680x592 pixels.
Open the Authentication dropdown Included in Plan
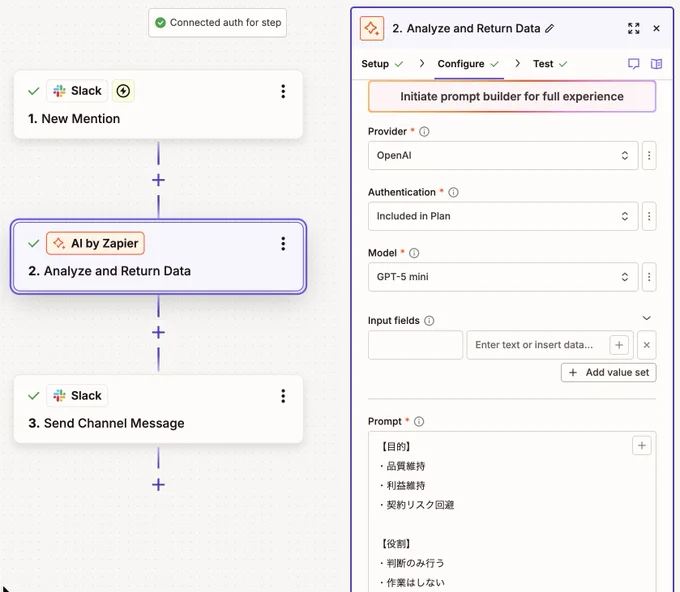point(503,216)
